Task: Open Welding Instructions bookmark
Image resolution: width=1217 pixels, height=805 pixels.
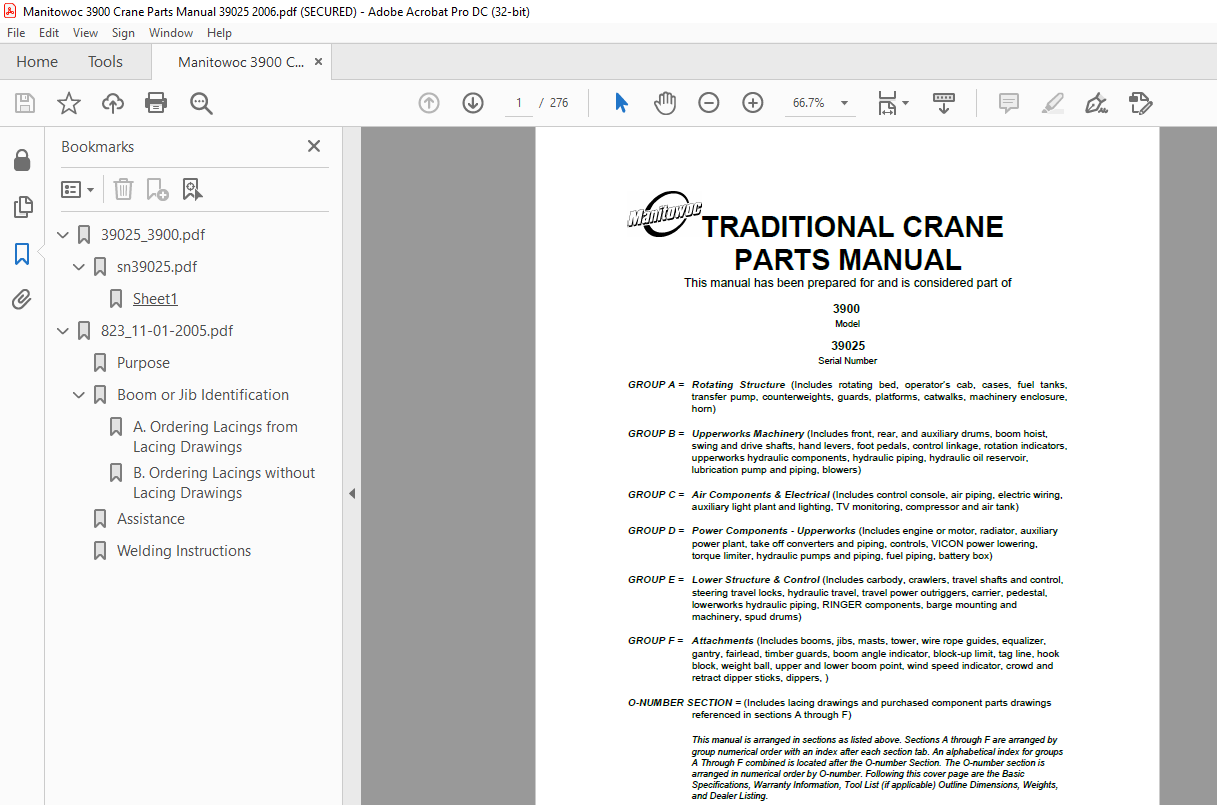Action: (x=184, y=551)
